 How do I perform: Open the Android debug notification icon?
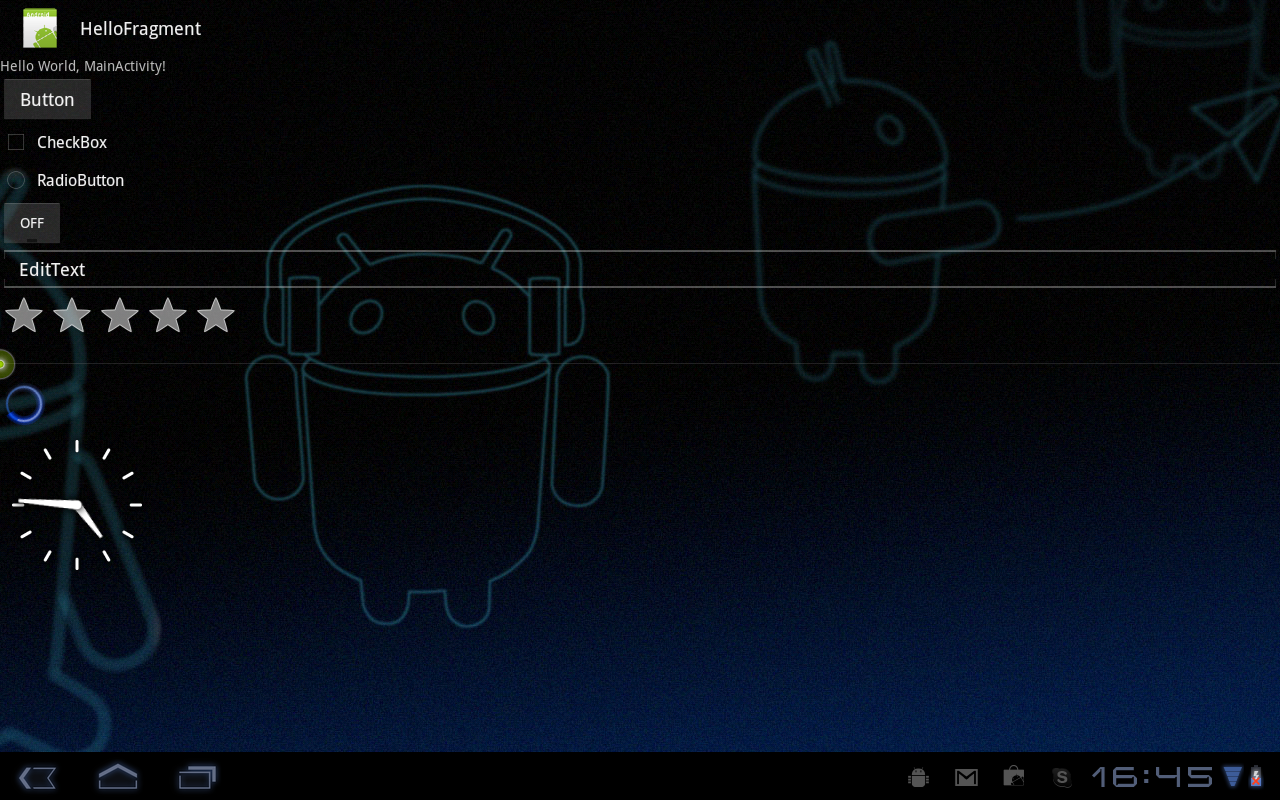[918, 777]
